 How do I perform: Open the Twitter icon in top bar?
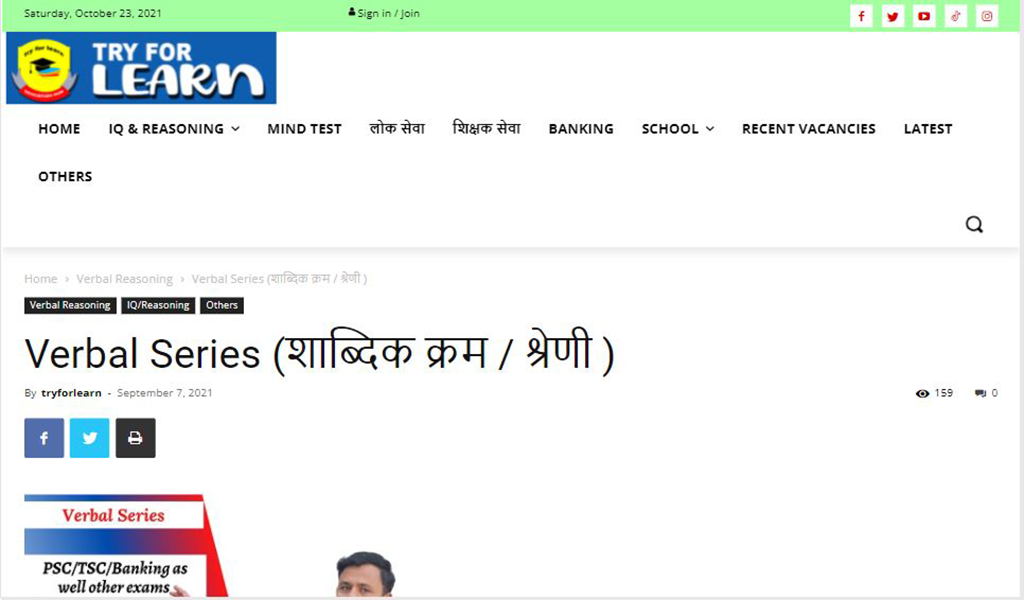893,16
